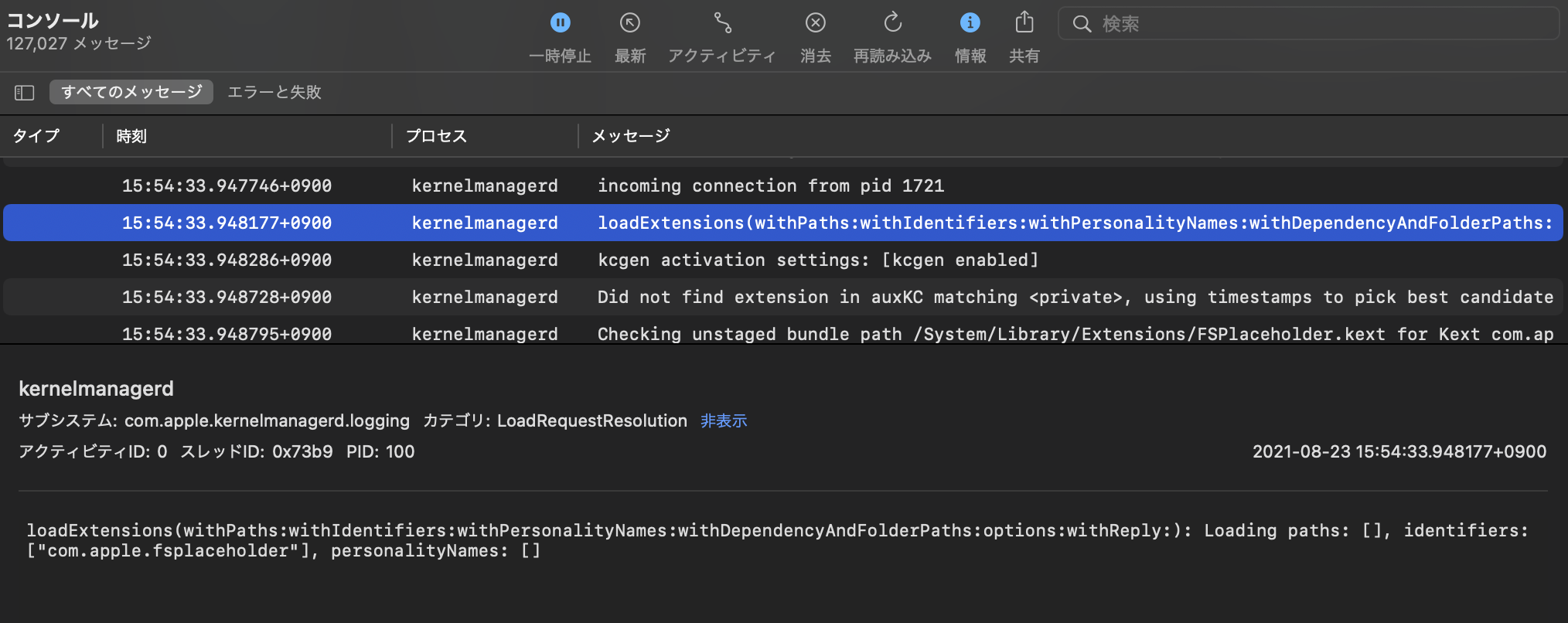The height and width of the screenshot is (623, 1568).
Task: Pause the log stream with 一時停止
Action: (560, 23)
